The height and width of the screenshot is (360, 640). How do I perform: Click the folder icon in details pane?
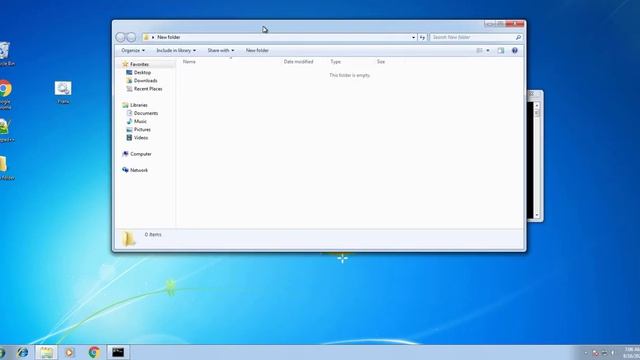129,239
